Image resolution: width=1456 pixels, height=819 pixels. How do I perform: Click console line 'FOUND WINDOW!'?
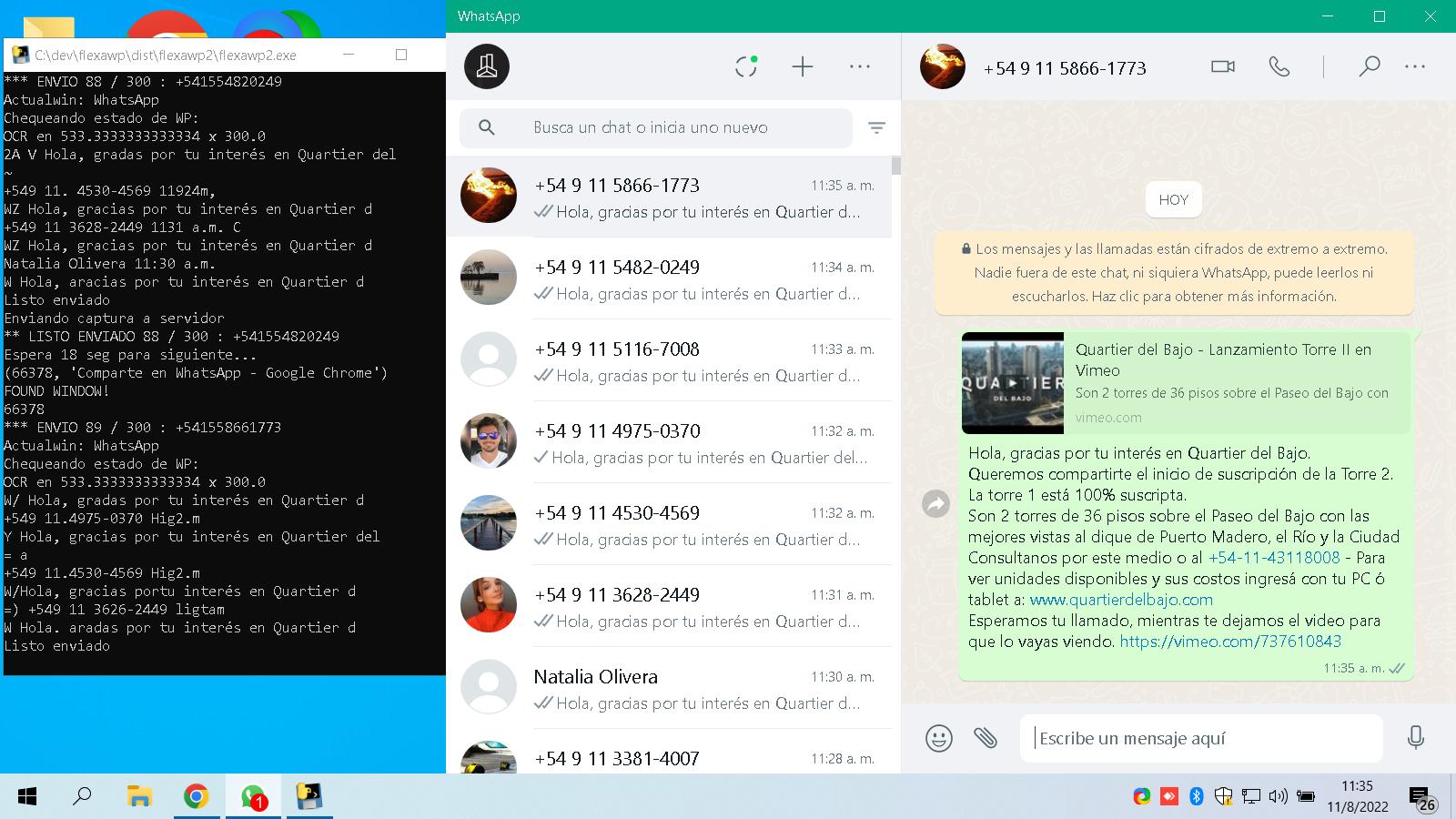pos(56,391)
